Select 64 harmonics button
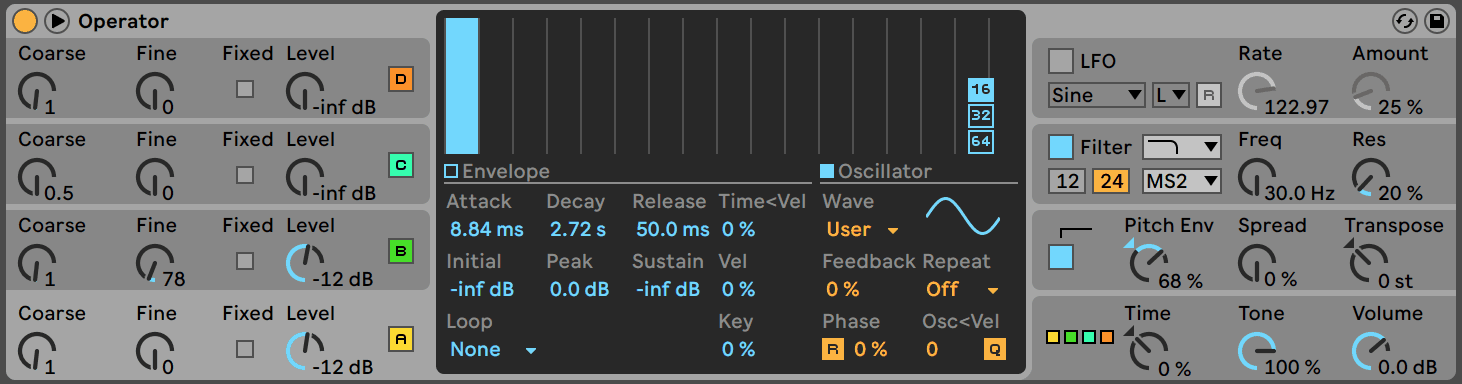 (980, 142)
